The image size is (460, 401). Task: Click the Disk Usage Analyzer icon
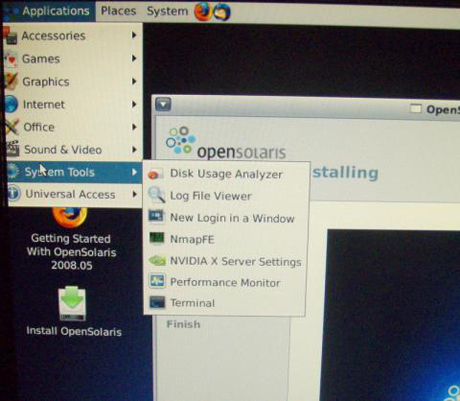coord(156,174)
